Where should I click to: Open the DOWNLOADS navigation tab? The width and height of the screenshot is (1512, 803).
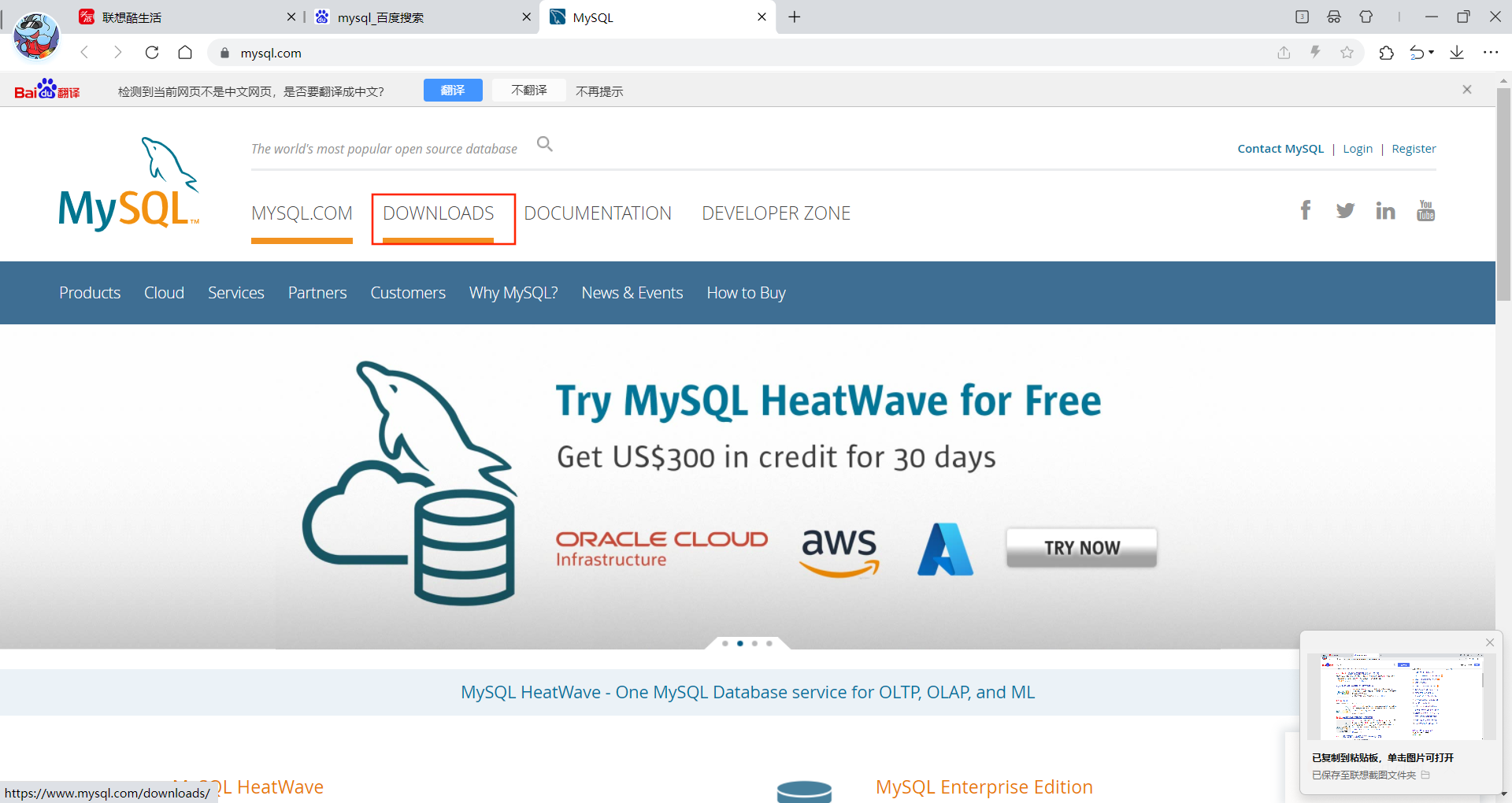coord(439,213)
